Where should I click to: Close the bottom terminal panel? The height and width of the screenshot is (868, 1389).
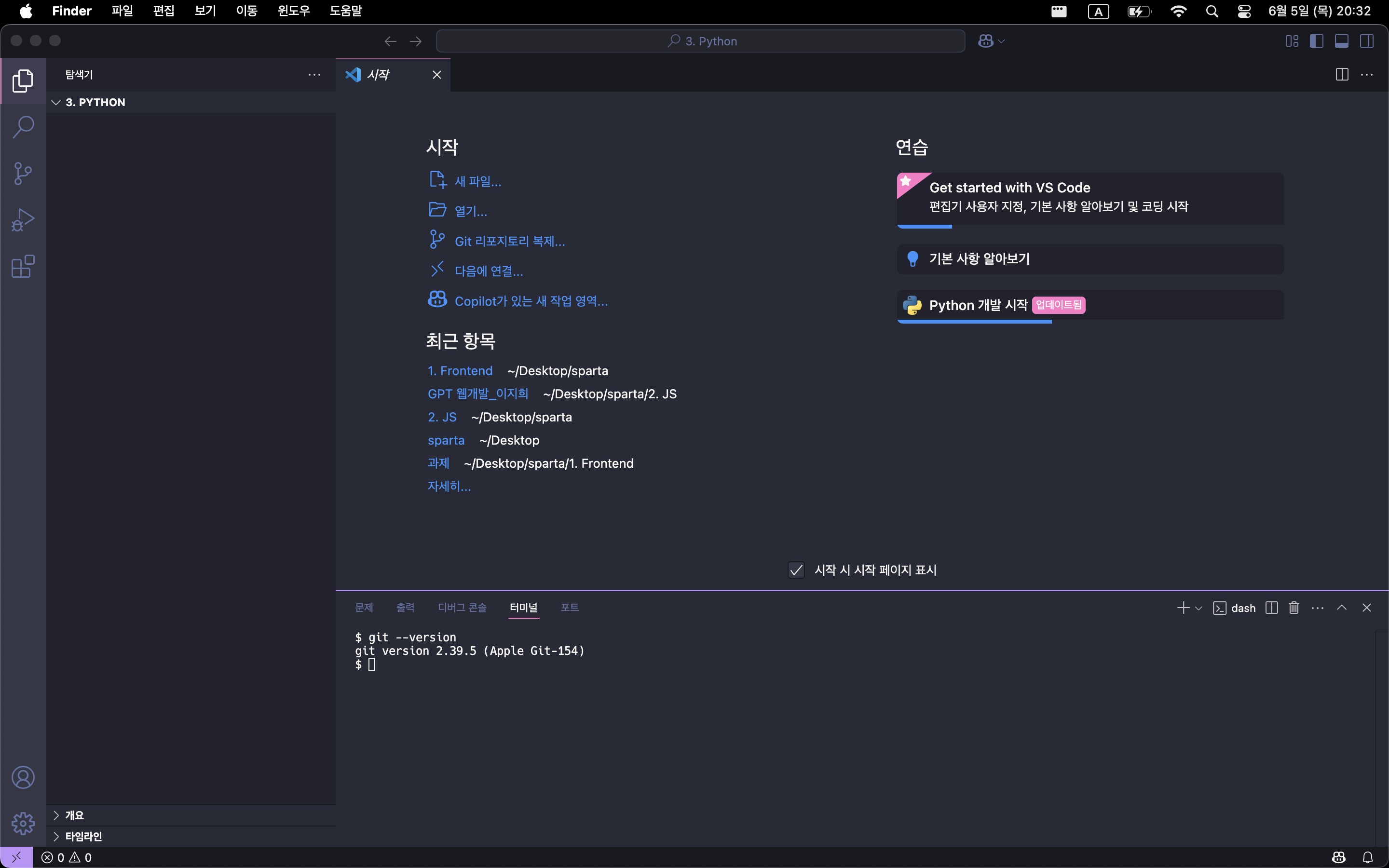point(1367,608)
